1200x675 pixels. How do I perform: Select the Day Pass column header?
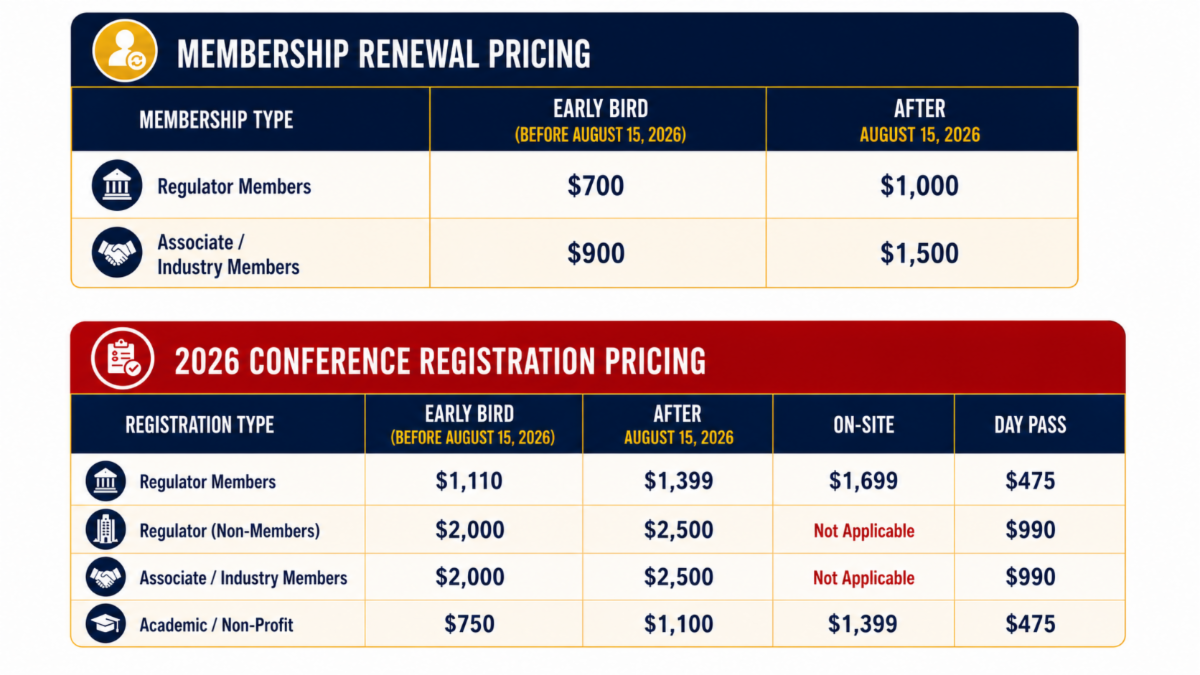pos(1030,424)
